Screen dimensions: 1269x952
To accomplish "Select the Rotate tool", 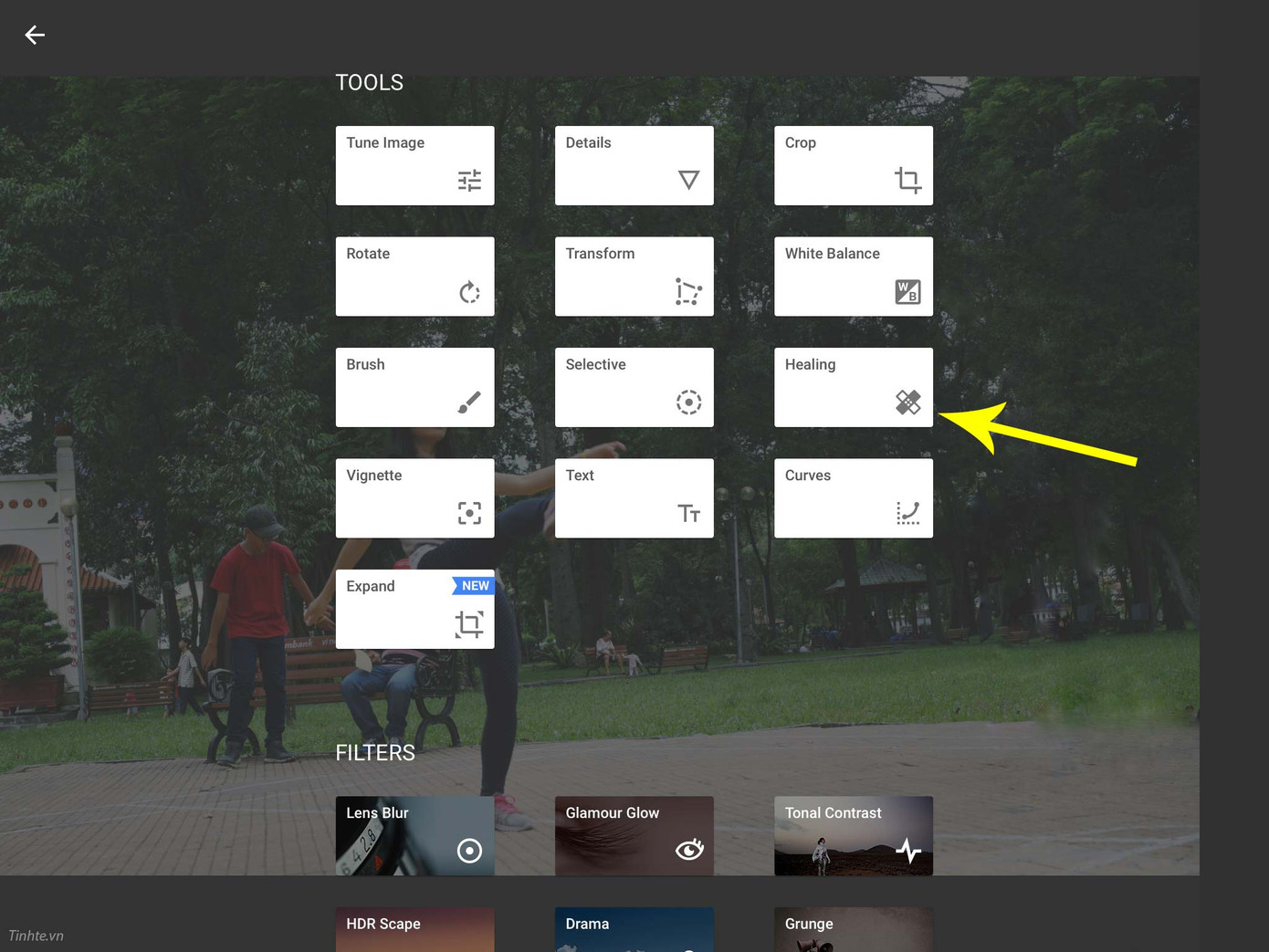I will coord(414,277).
